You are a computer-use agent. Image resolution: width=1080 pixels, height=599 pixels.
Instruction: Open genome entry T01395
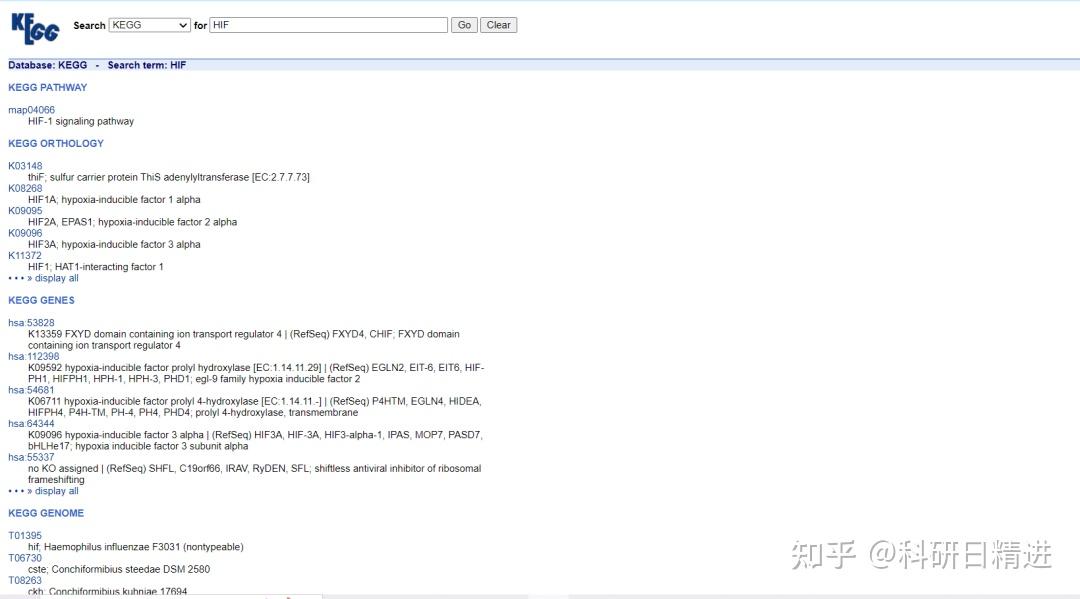[25, 536]
